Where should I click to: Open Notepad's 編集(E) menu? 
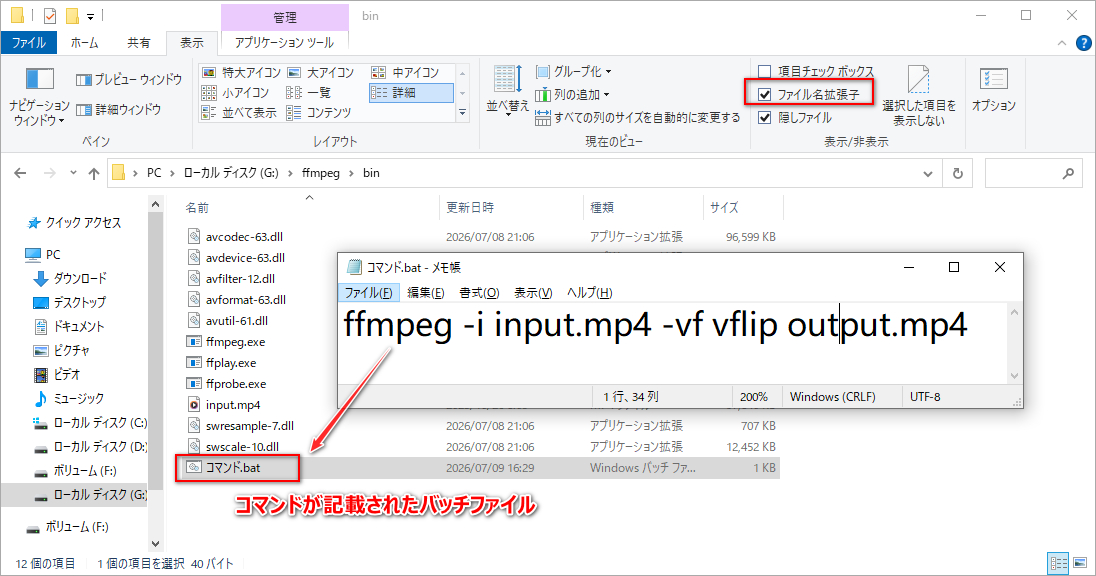point(426,293)
